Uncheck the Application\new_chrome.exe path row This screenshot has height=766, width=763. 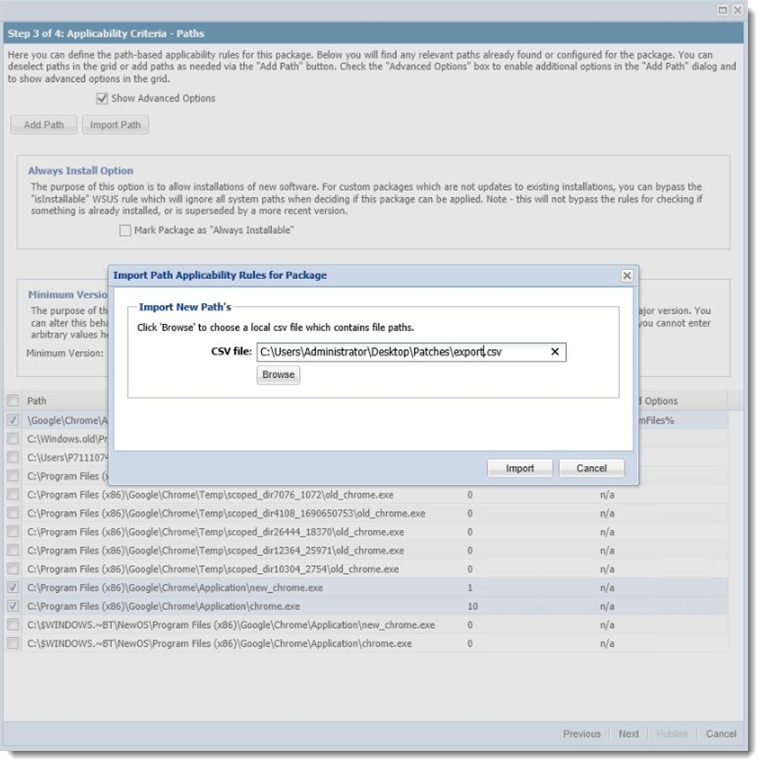click(13, 588)
